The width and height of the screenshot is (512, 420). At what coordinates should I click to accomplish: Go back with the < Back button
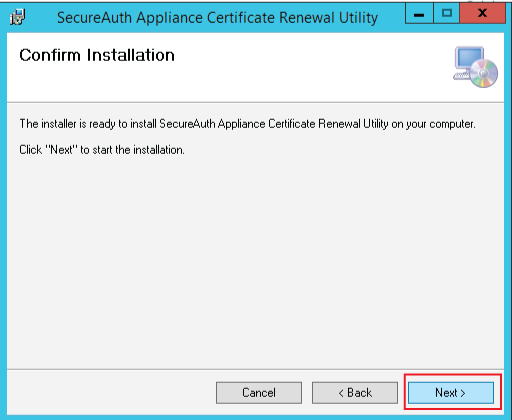(x=355, y=393)
